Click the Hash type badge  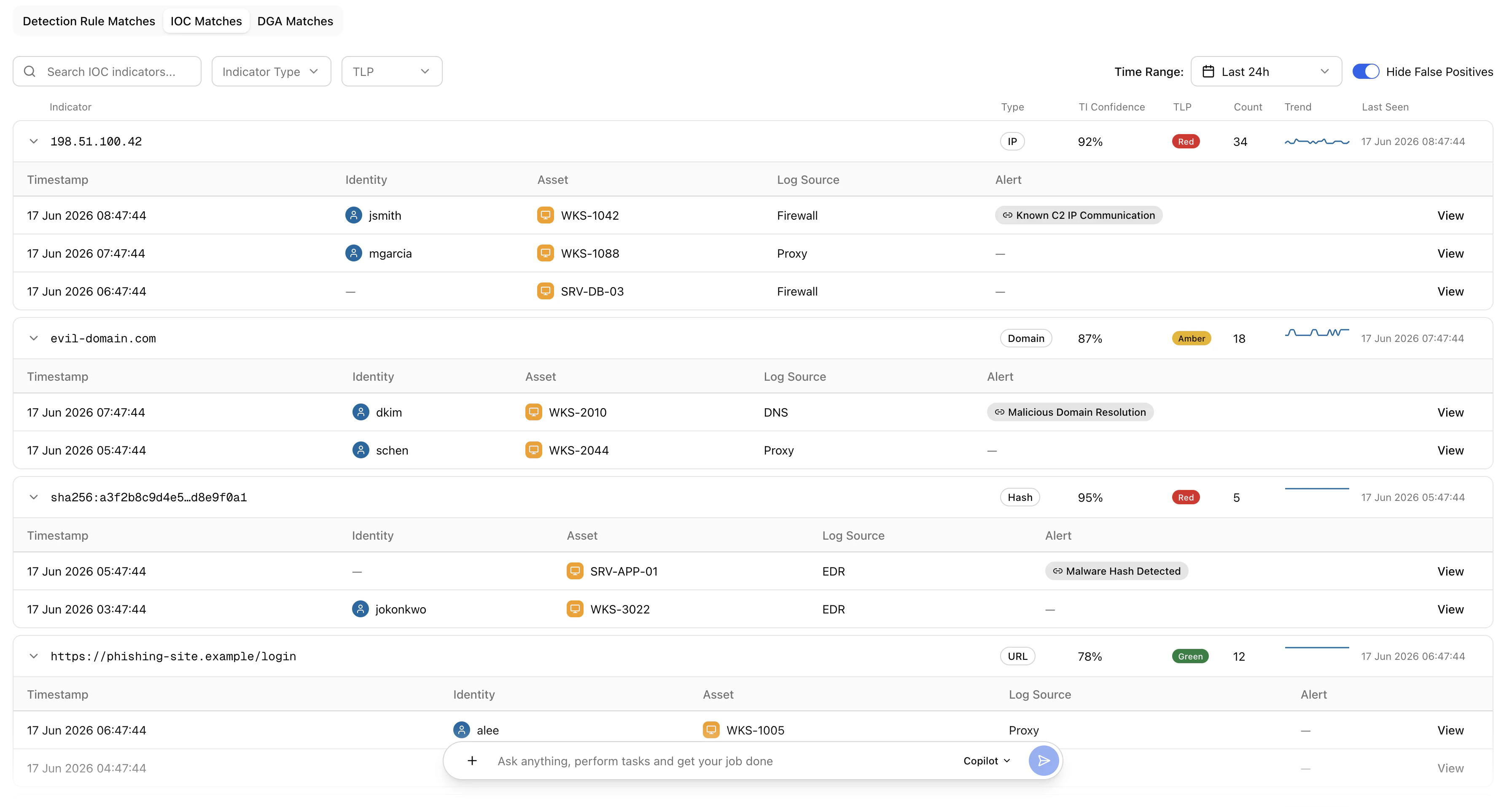tap(1020, 497)
